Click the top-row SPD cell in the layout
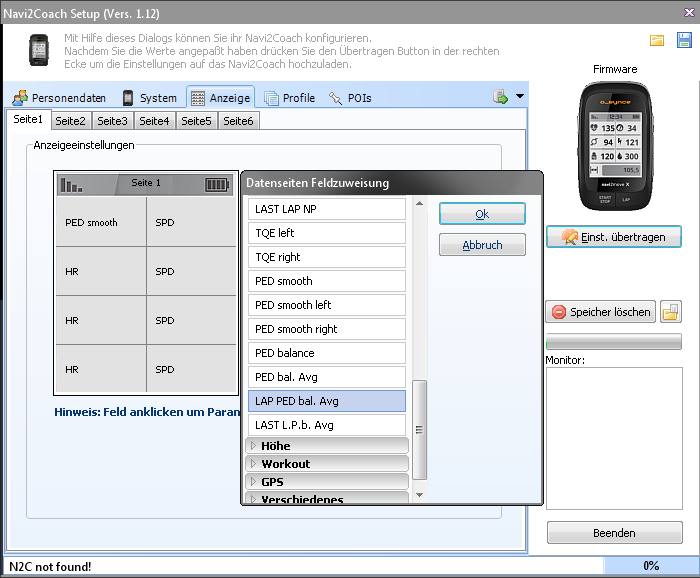The height and width of the screenshot is (578, 700). pyautogui.click(x=192, y=222)
